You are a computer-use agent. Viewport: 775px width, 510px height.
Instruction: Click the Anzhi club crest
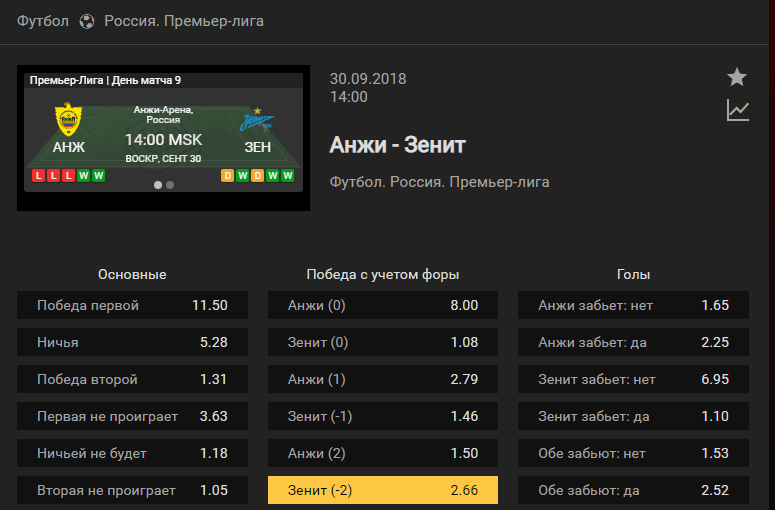[68, 119]
